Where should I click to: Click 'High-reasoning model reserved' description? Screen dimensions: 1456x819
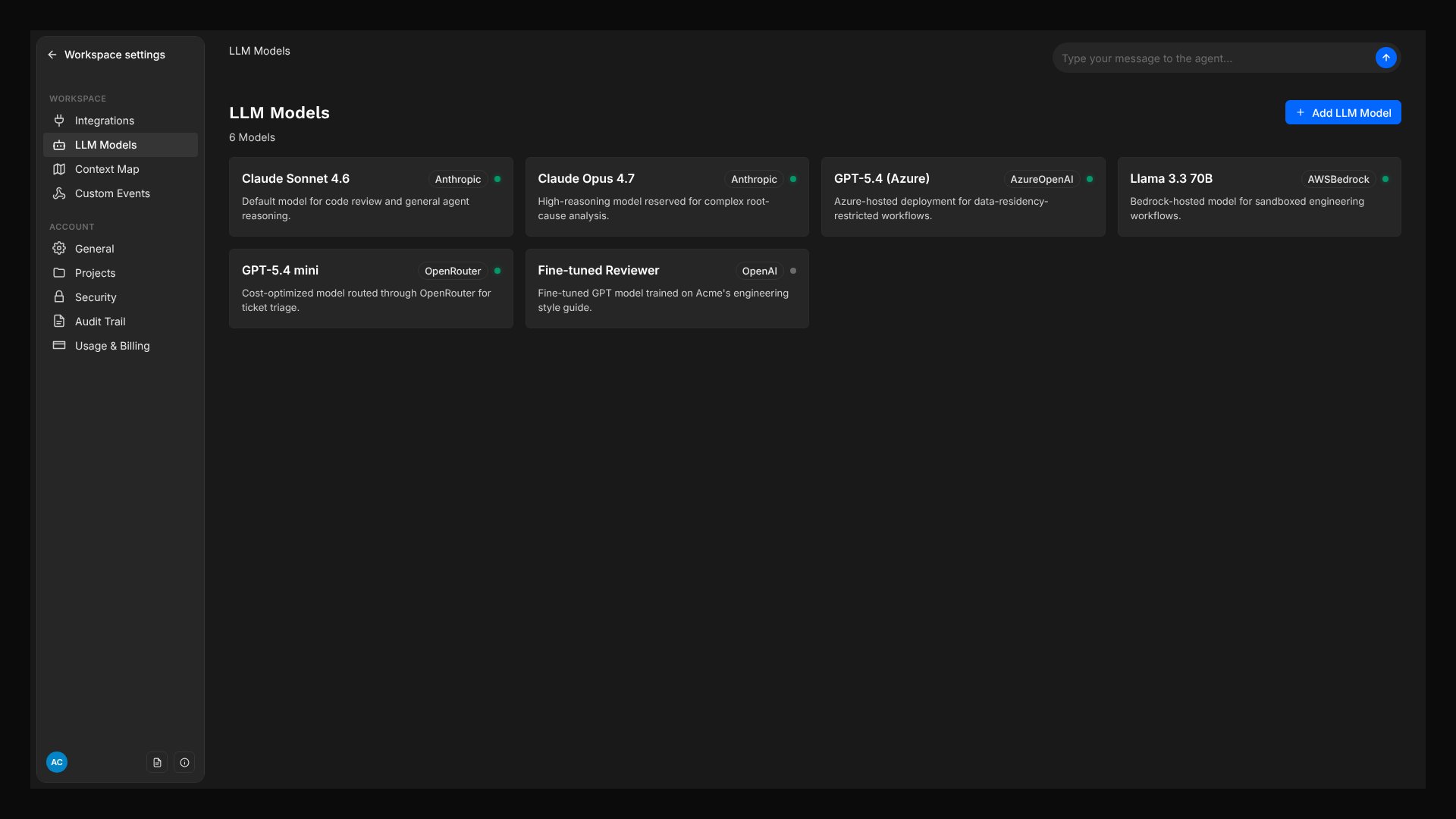pyautogui.click(x=654, y=209)
